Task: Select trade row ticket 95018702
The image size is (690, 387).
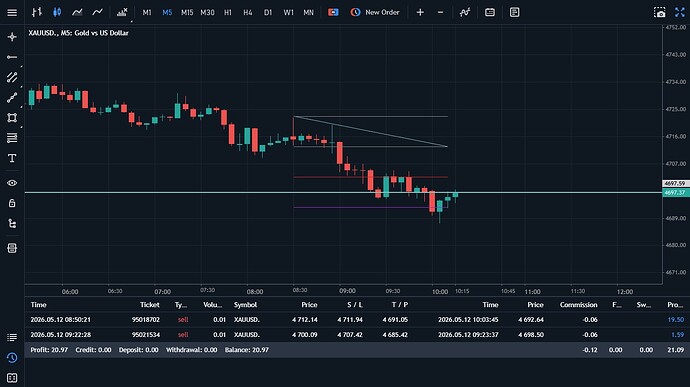Action: coord(357,320)
